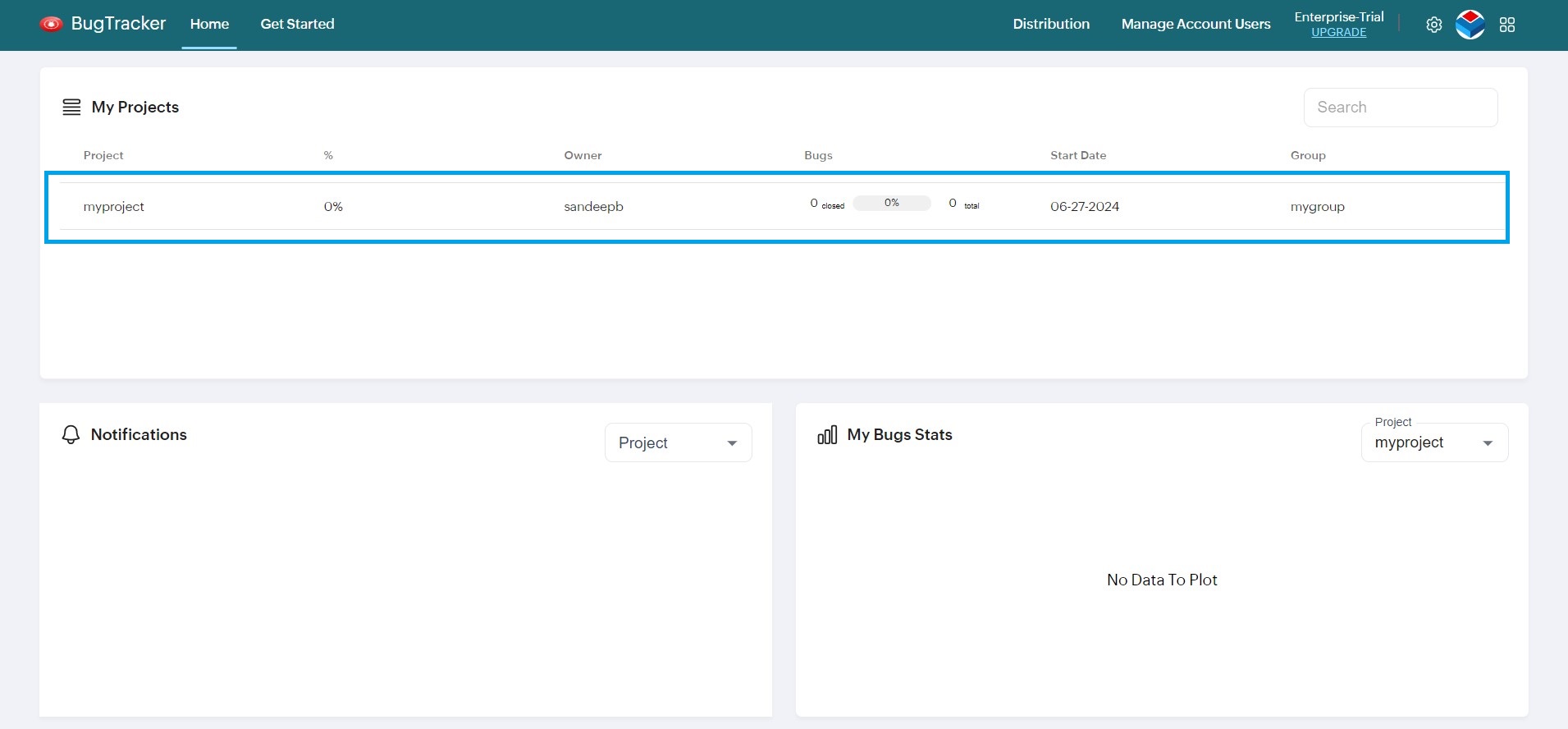Go to the Home tab

pos(209,24)
